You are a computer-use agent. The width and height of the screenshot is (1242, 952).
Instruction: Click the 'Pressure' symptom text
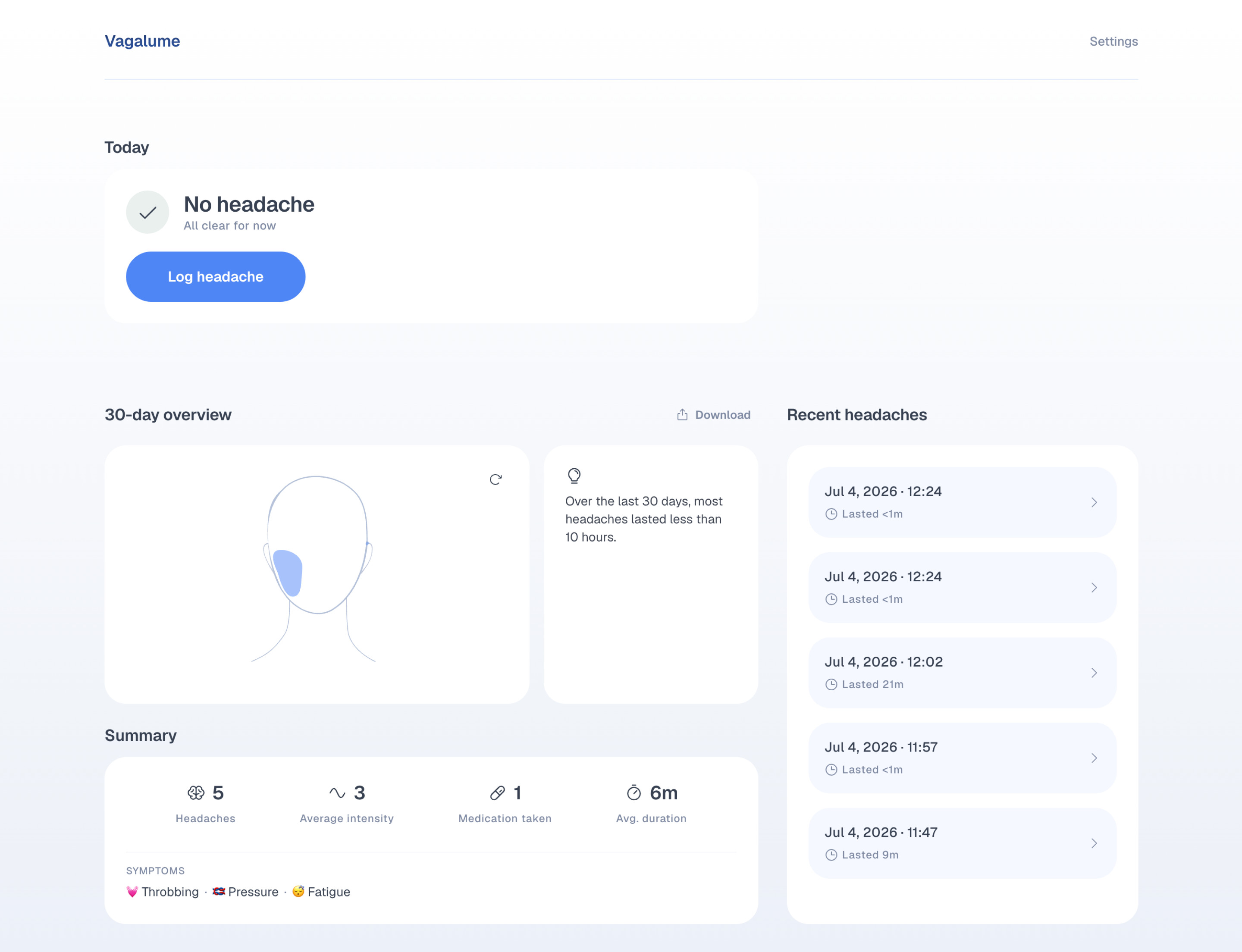(x=254, y=892)
